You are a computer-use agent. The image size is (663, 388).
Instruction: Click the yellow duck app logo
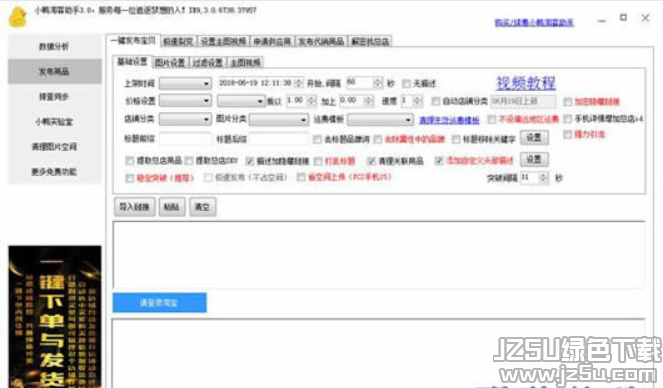(18, 18)
